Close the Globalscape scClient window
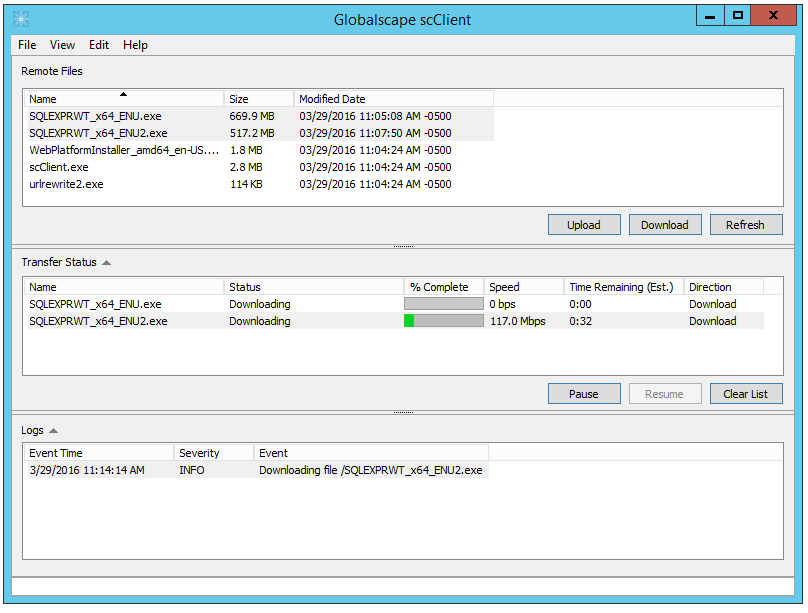 click(773, 15)
